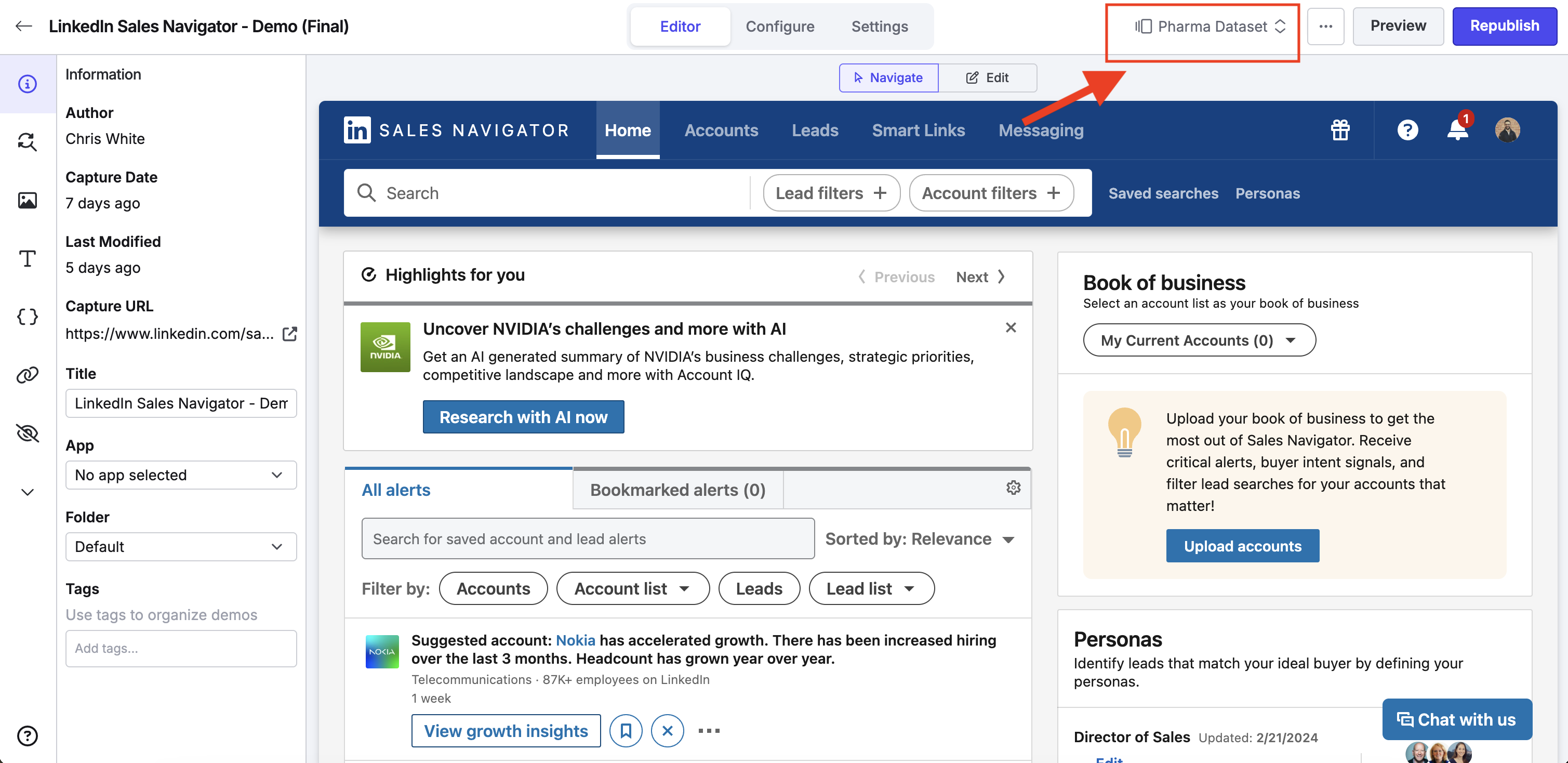Image resolution: width=1568 pixels, height=763 pixels.
Task: Switch to Edit mode toggle
Action: 987,78
